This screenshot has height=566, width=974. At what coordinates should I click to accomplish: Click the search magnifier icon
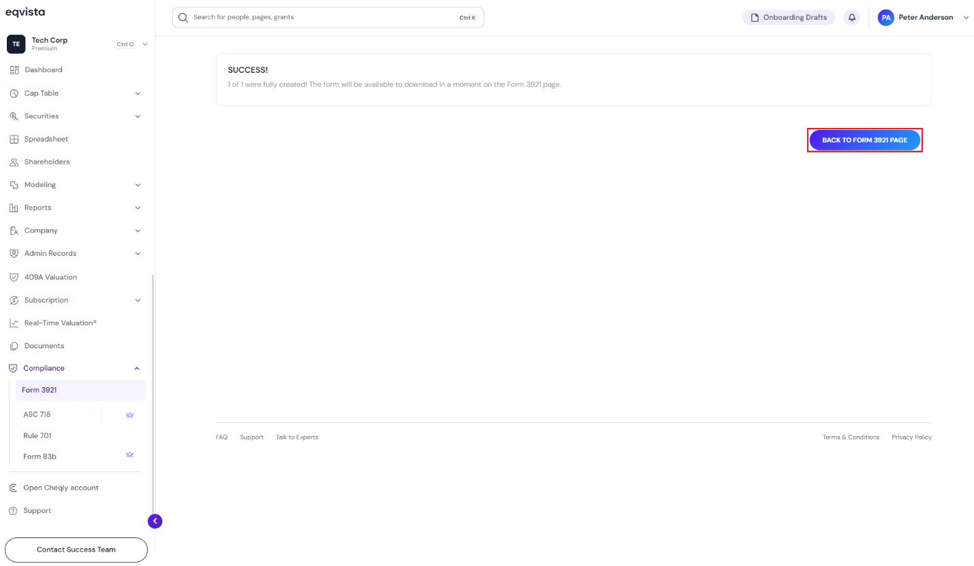[183, 17]
